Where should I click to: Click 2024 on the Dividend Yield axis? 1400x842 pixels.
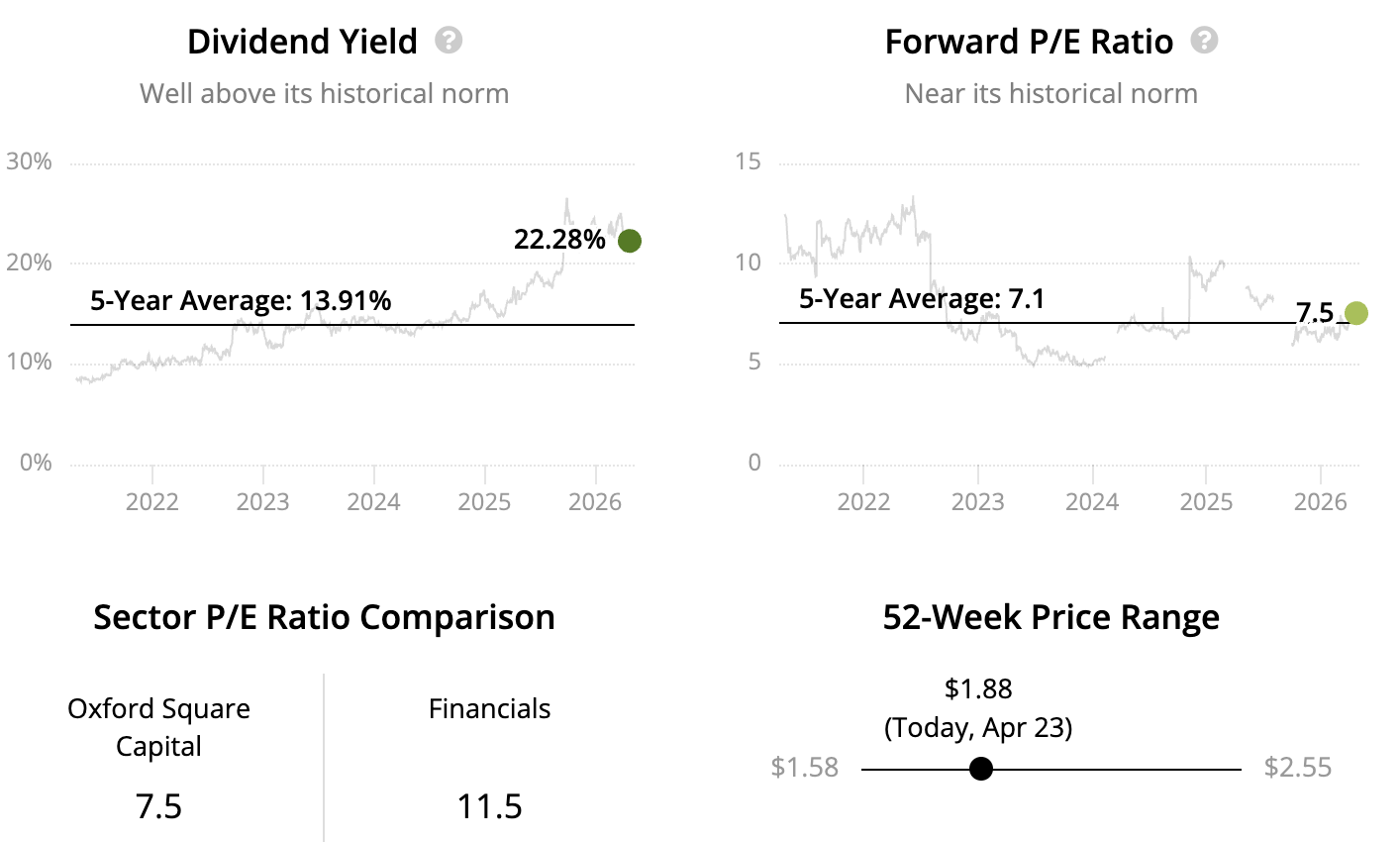point(373,501)
